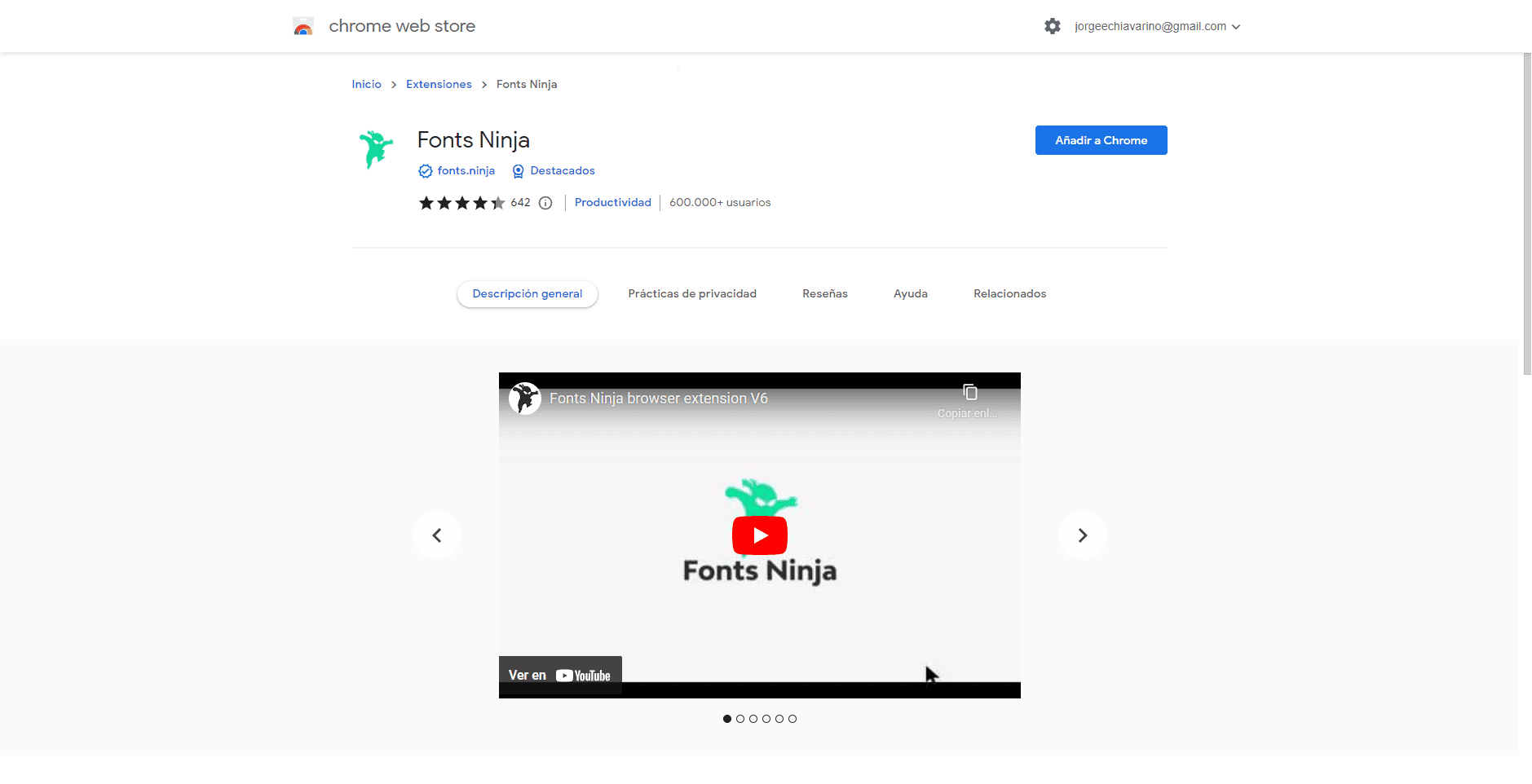Click Ver en YouTube button
Screen dimensions: 1532x784
coord(560,676)
